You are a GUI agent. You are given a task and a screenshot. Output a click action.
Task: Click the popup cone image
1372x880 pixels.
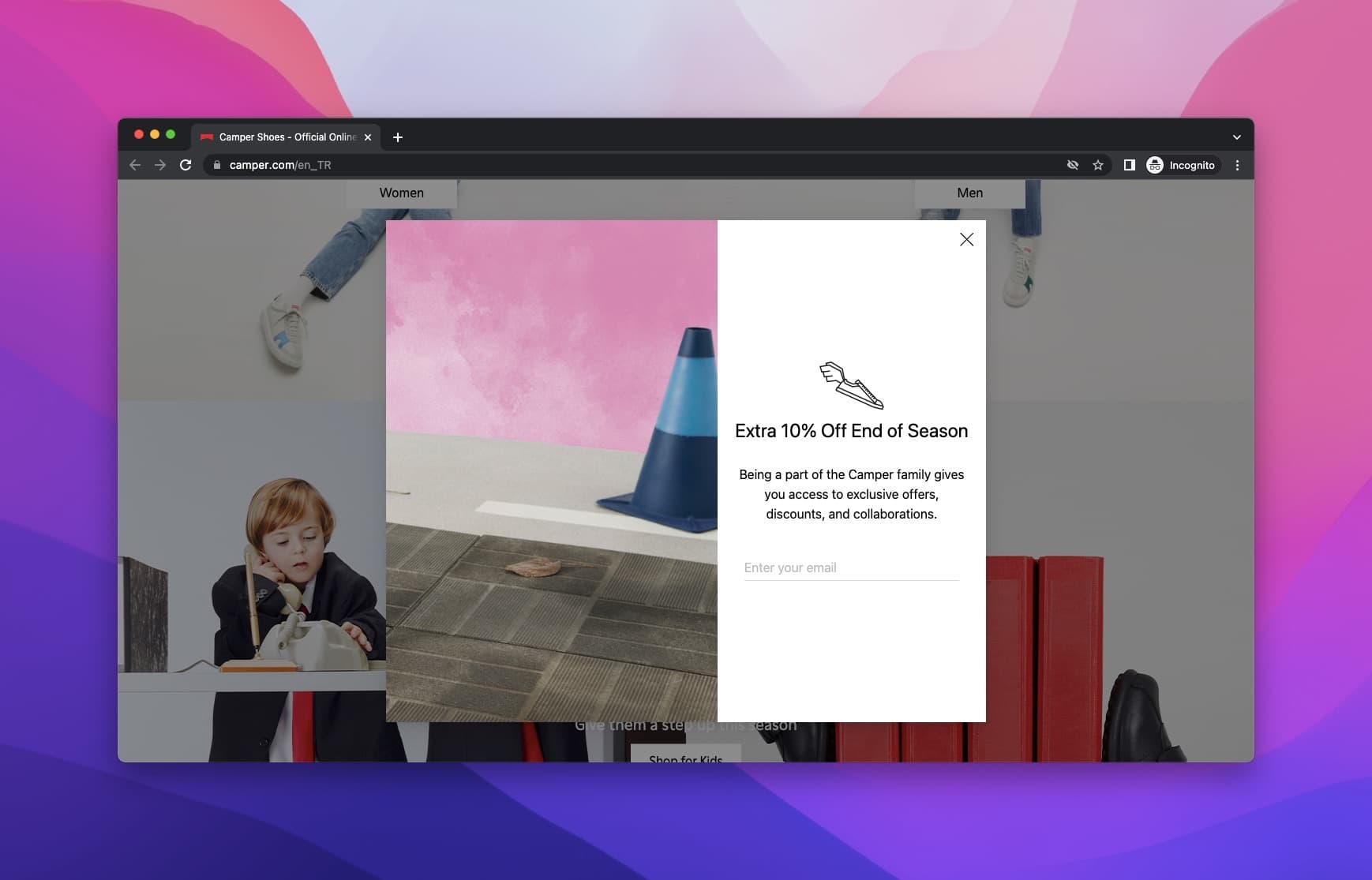[x=552, y=471]
